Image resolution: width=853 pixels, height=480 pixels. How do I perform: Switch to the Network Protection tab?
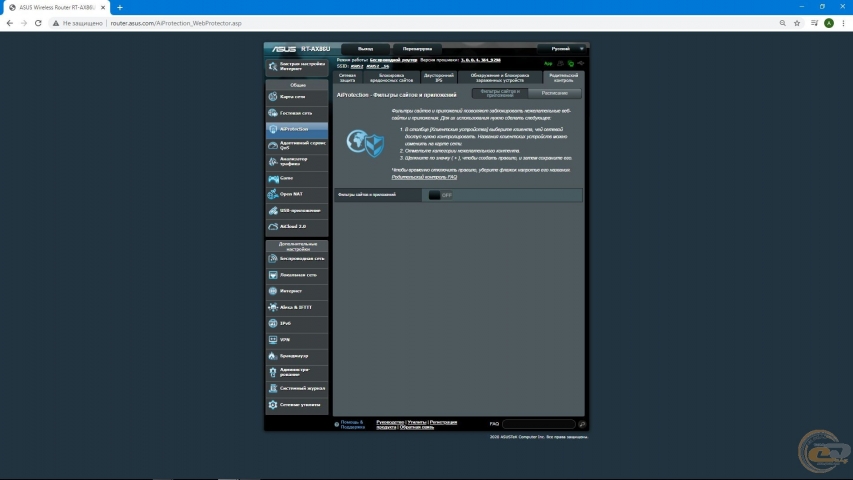347,78
